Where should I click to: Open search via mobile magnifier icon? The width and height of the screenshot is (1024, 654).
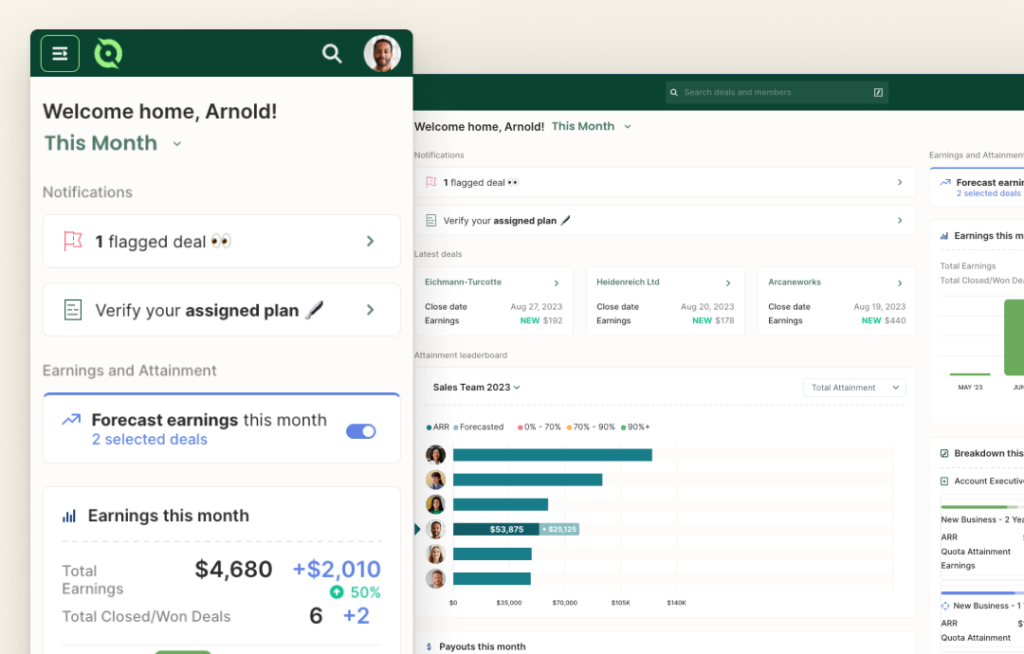coord(332,54)
